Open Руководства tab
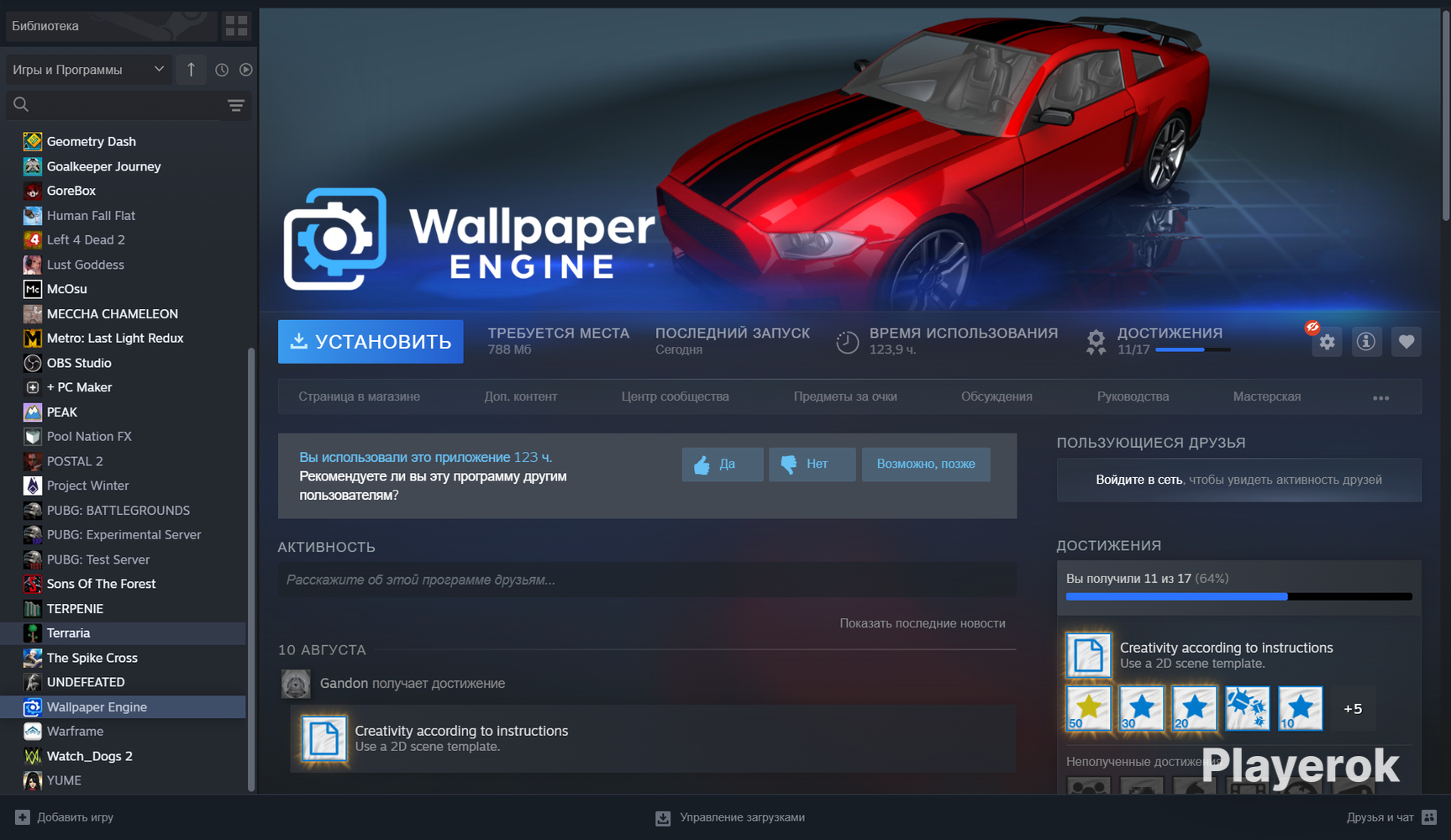 [x=1133, y=396]
